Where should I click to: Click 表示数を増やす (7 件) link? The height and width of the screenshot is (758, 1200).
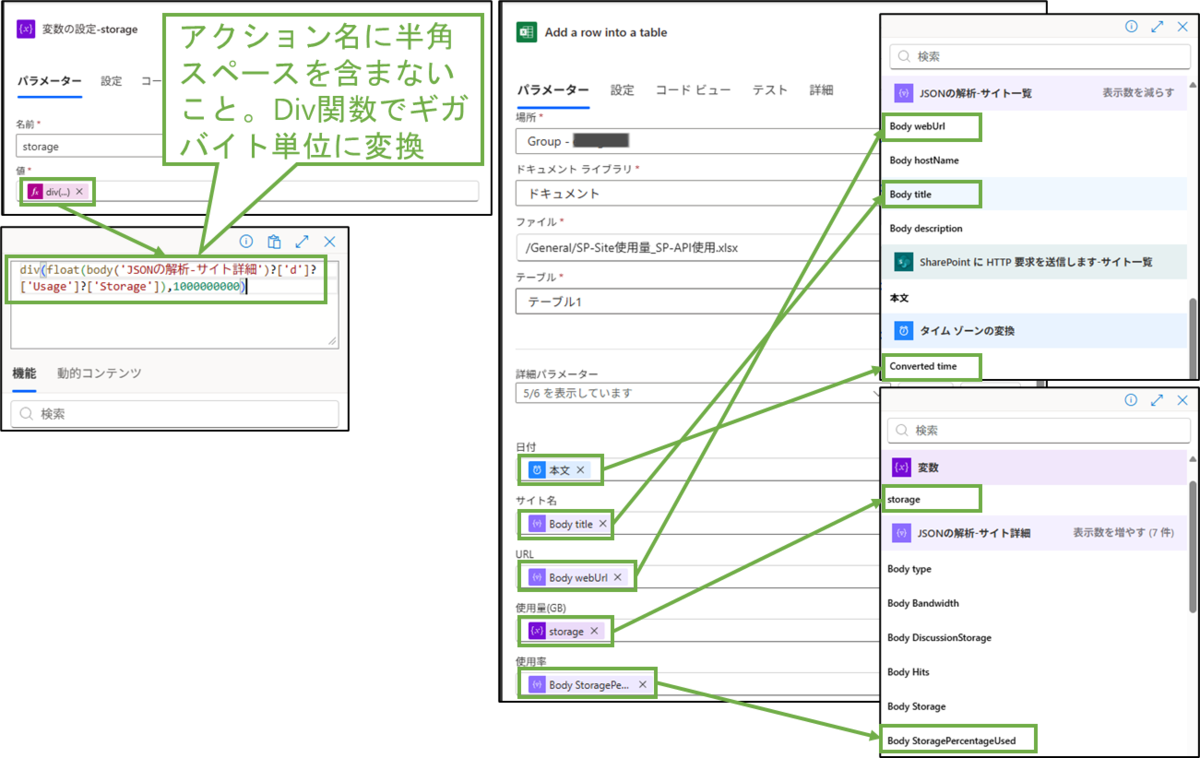click(x=1124, y=533)
